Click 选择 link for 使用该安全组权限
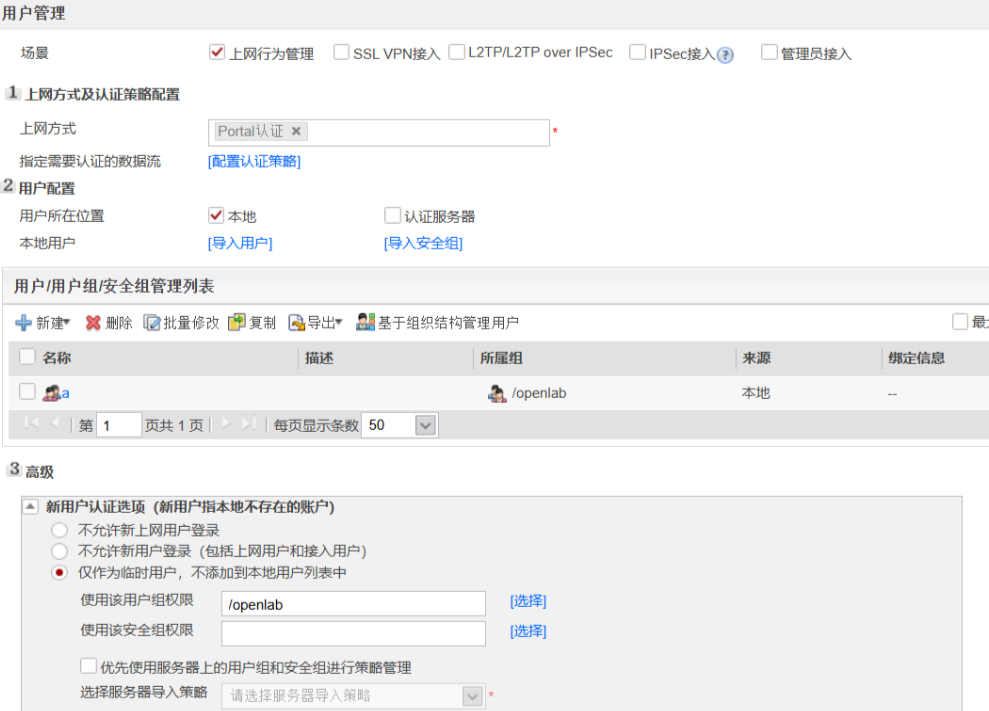 click(528, 632)
